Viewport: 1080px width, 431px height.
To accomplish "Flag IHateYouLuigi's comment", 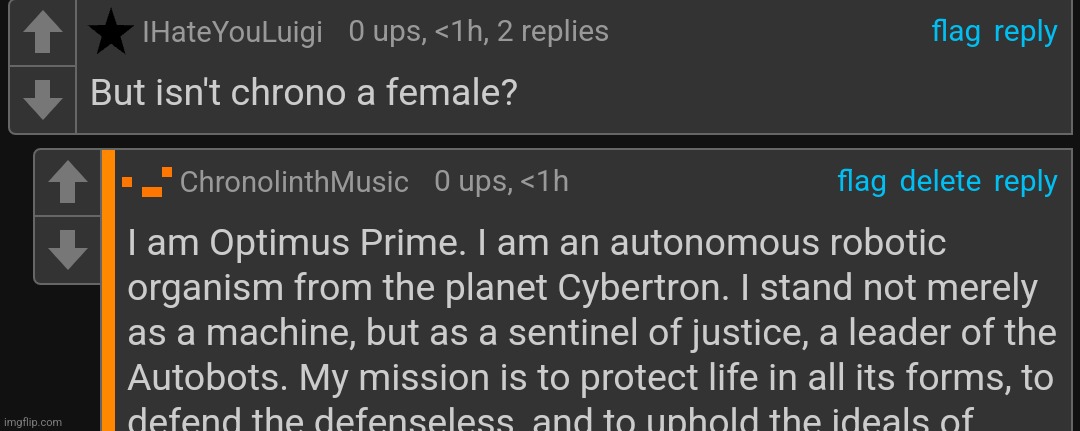I will tap(955, 32).
